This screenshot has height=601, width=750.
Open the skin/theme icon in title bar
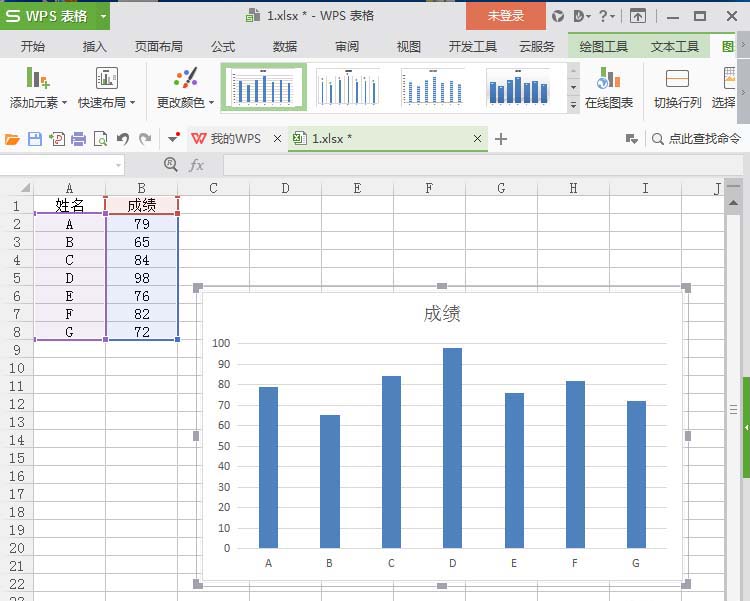(x=558, y=16)
